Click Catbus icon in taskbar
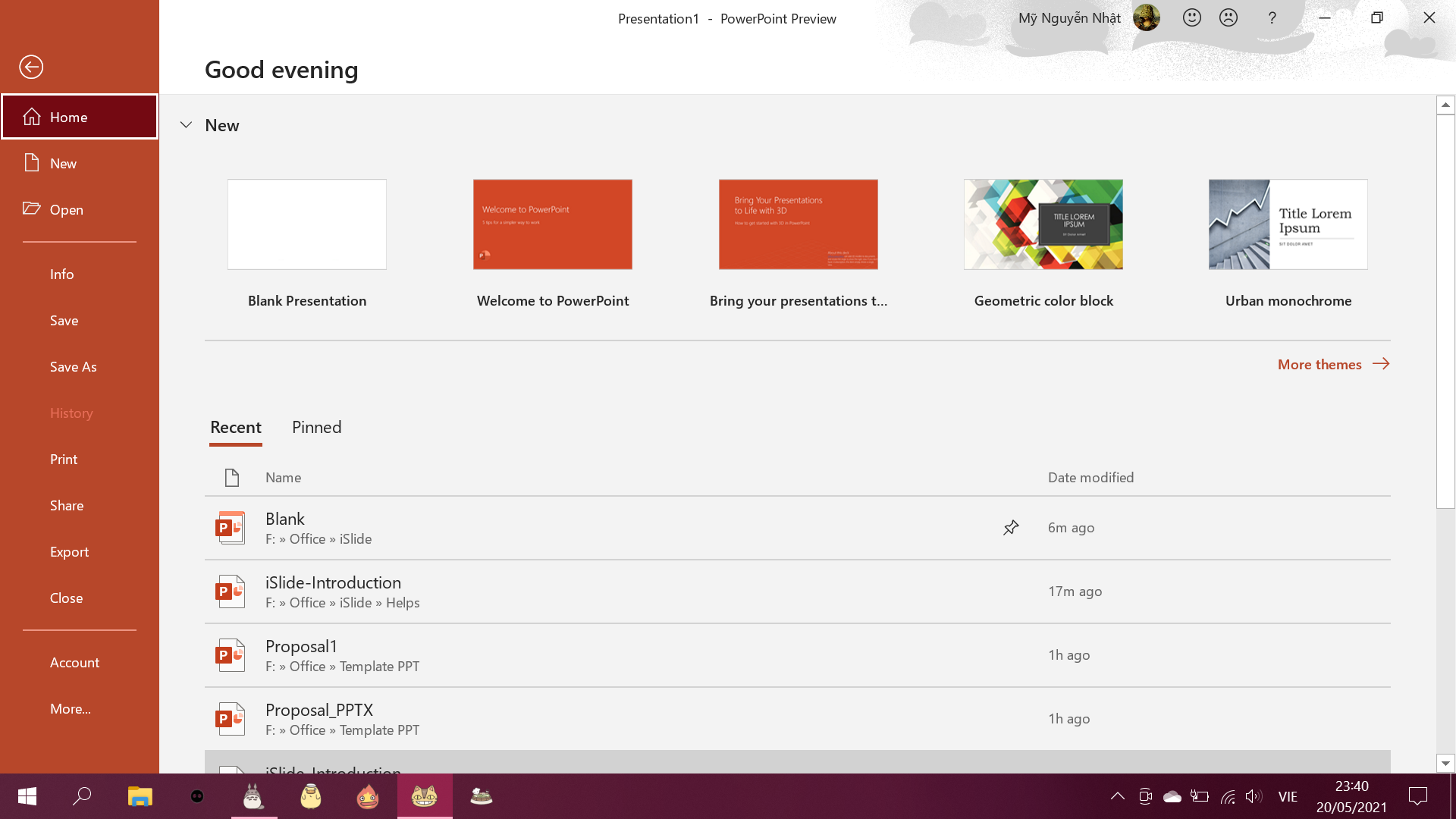 point(425,796)
